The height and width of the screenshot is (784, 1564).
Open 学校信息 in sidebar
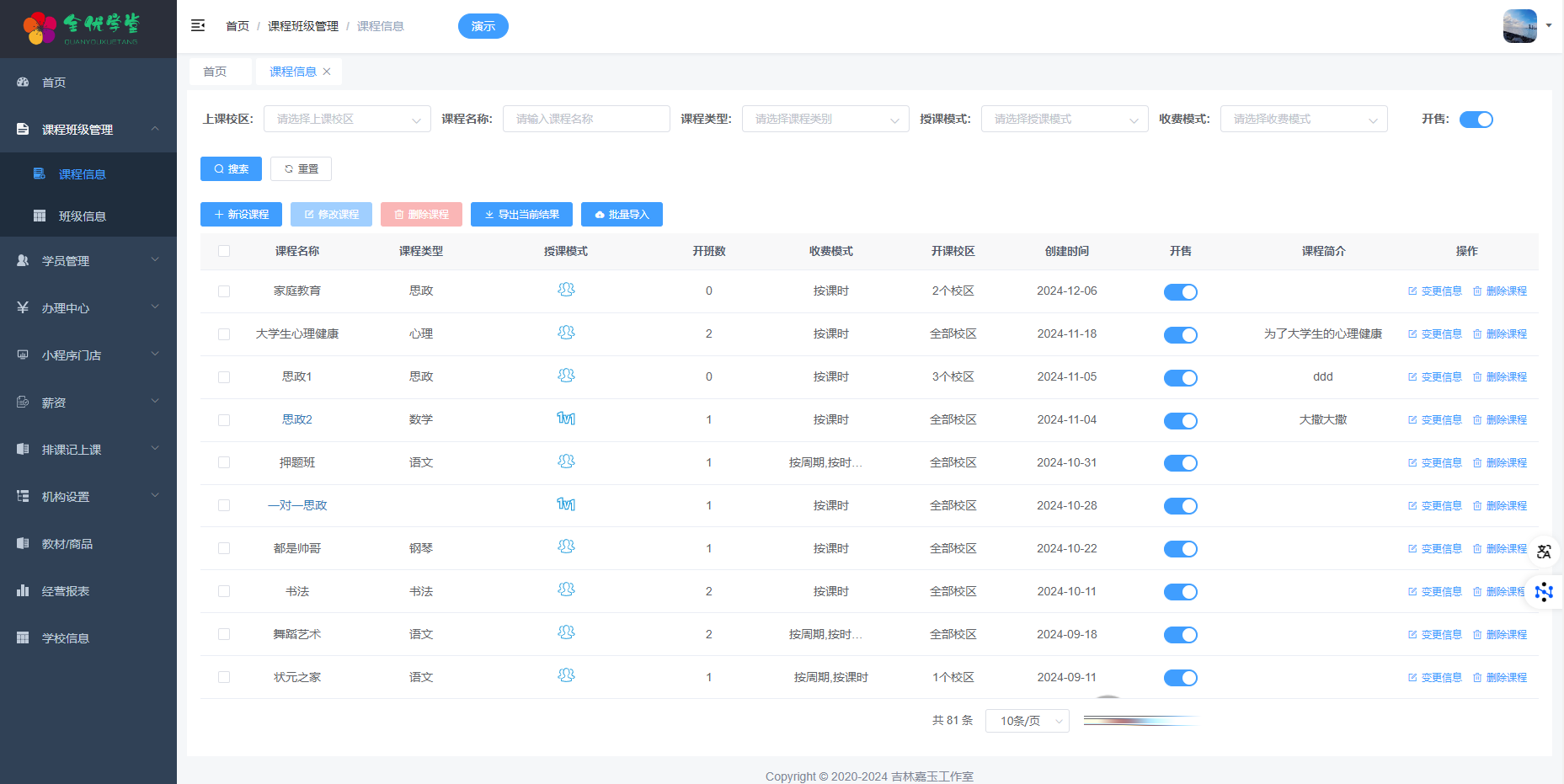(x=66, y=638)
